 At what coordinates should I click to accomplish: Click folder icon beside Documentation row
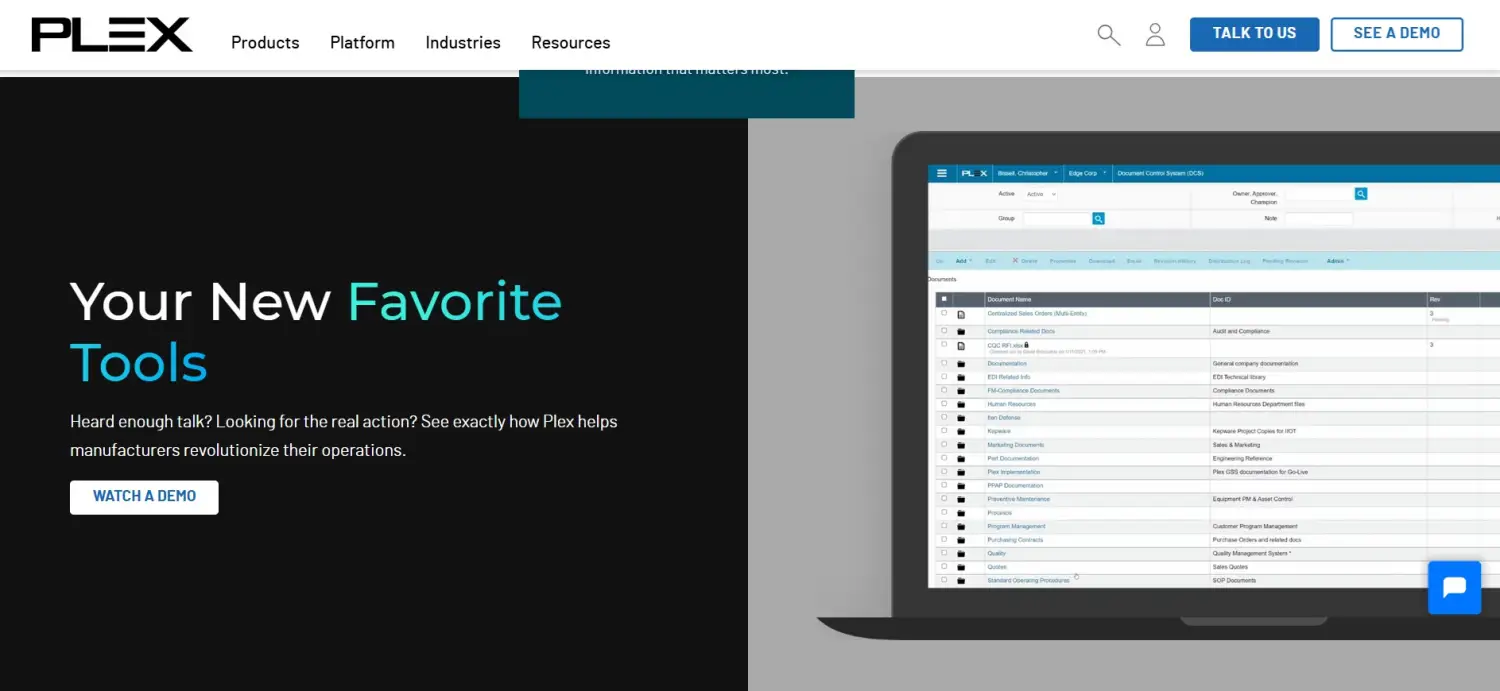(961, 364)
